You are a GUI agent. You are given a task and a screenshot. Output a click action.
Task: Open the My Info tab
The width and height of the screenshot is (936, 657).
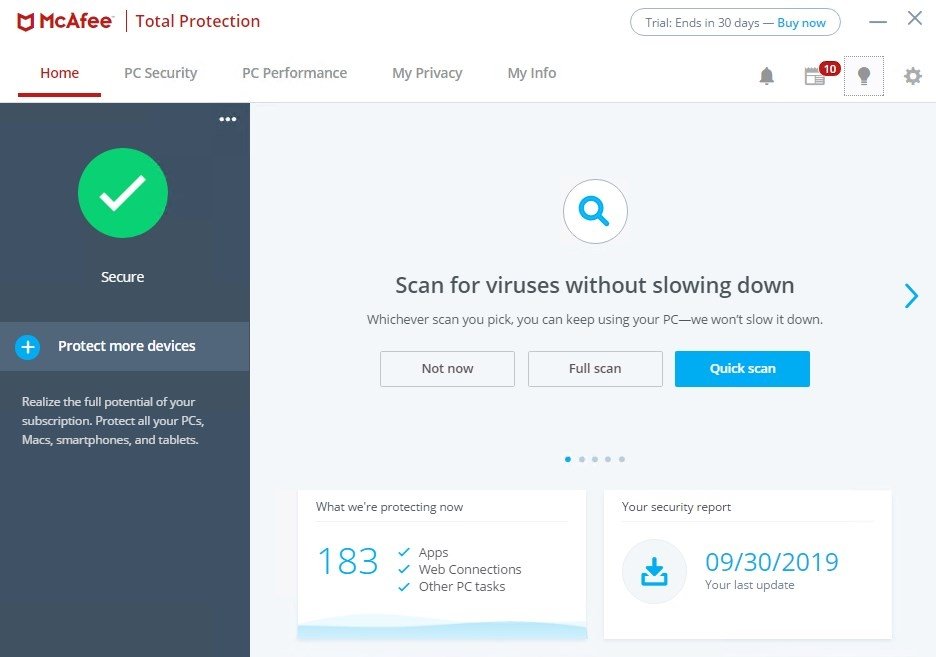click(532, 73)
